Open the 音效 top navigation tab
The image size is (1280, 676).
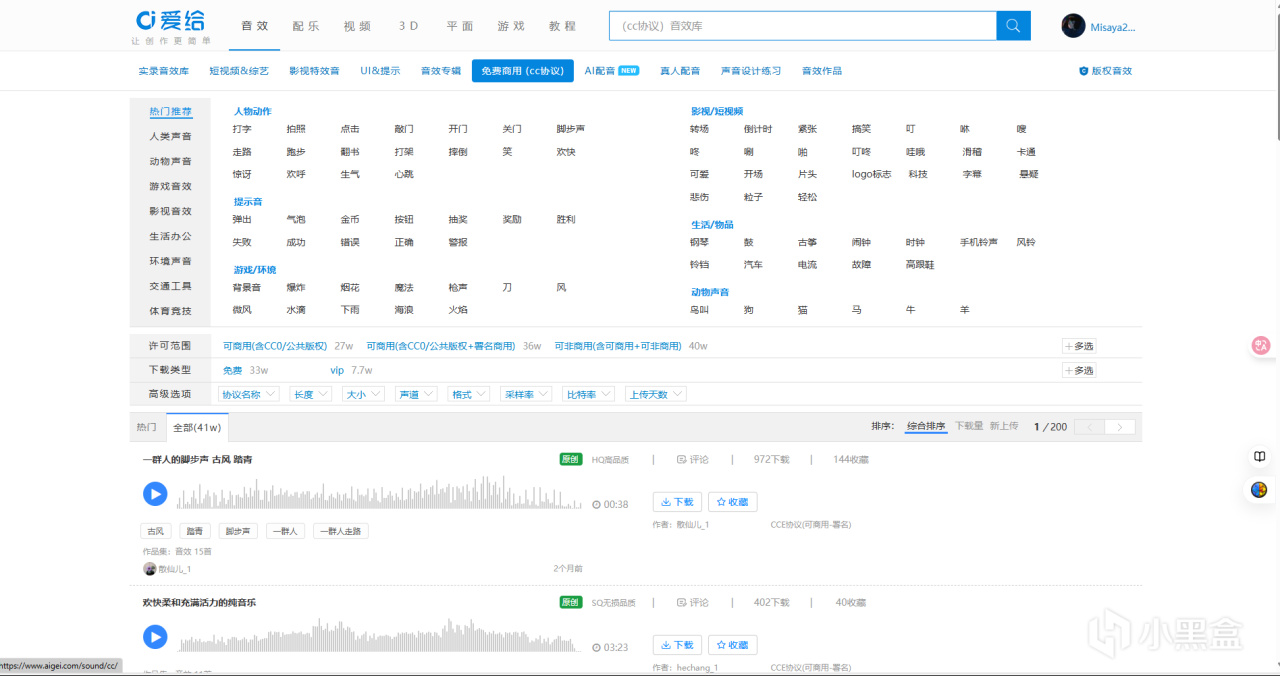[x=255, y=26]
